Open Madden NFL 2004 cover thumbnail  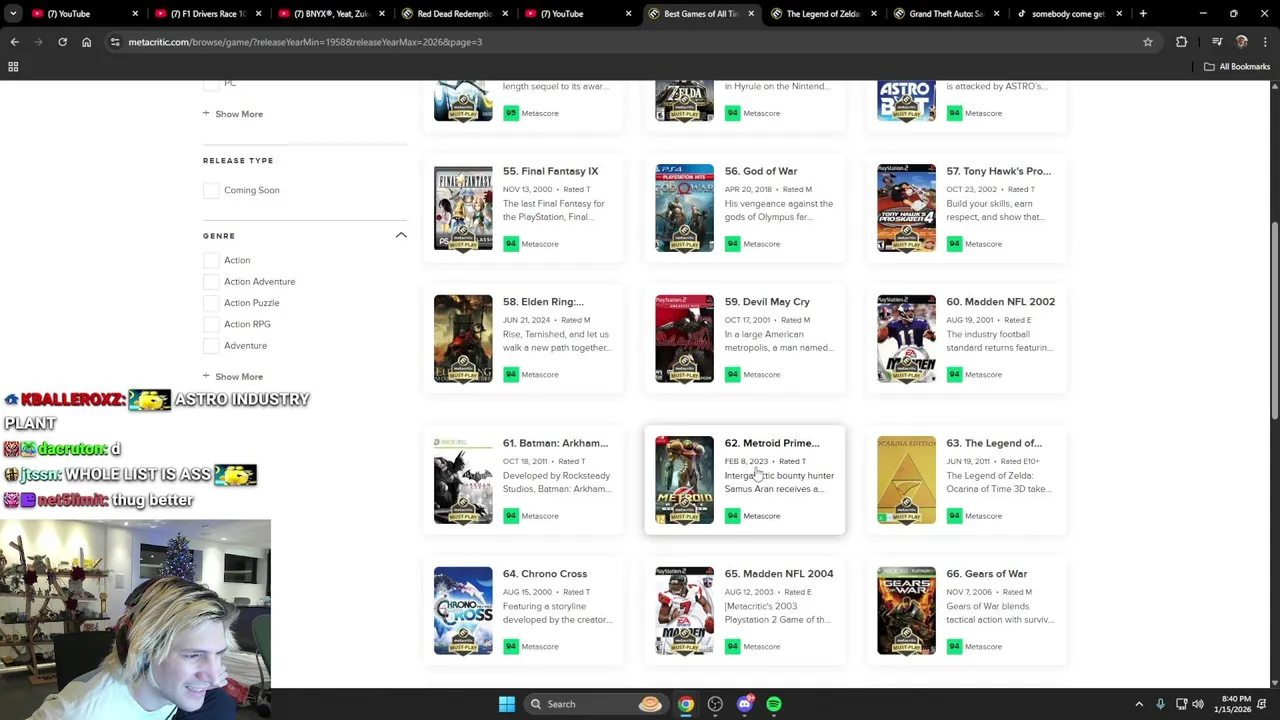tap(685, 611)
